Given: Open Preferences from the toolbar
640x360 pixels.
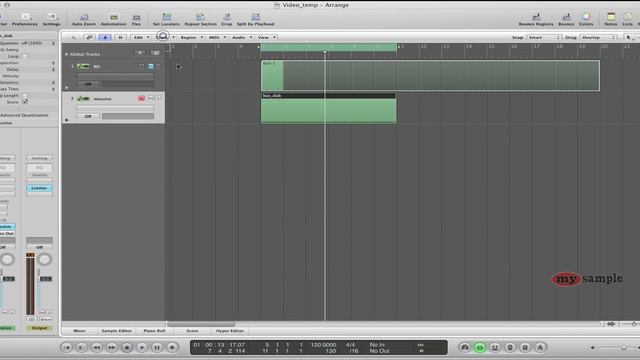Looking at the screenshot, I should pos(25,20).
